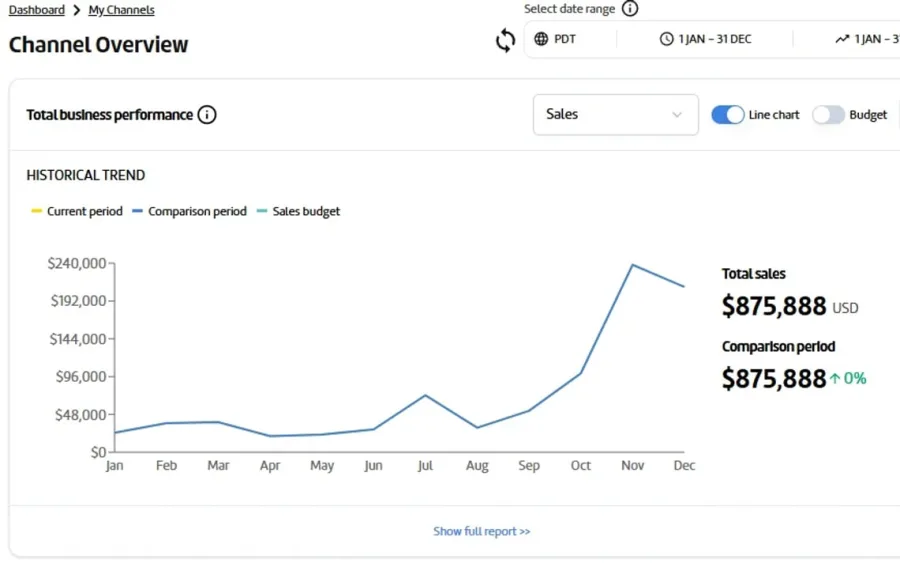Click the Select date range label

[569, 9]
